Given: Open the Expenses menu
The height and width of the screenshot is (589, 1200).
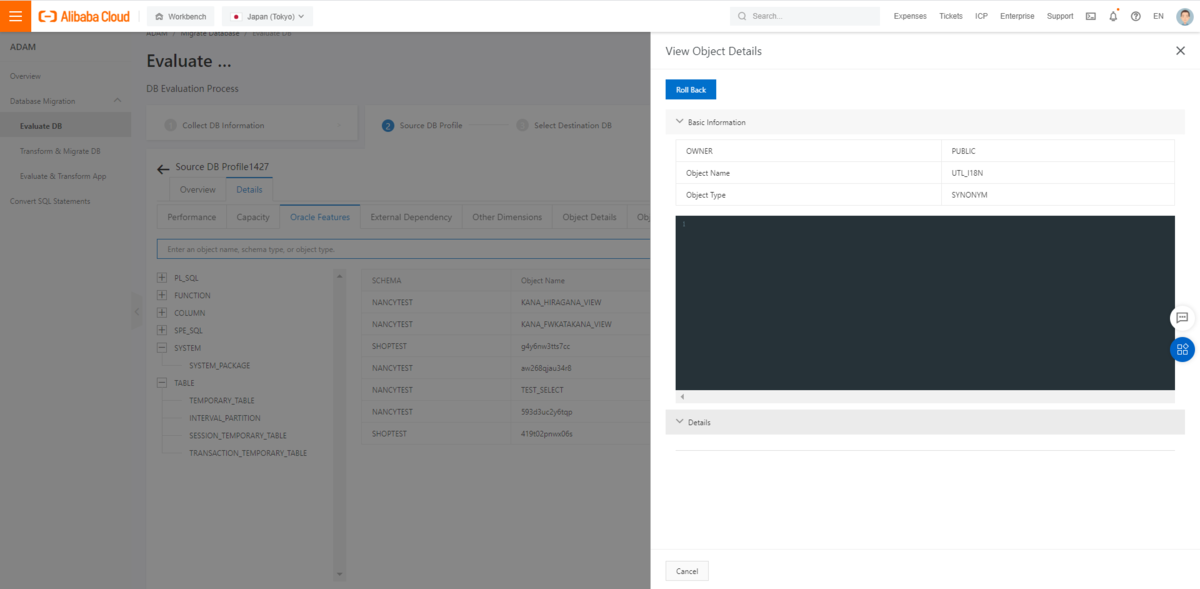Looking at the screenshot, I should pyautogui.click(x=910, y=16).
